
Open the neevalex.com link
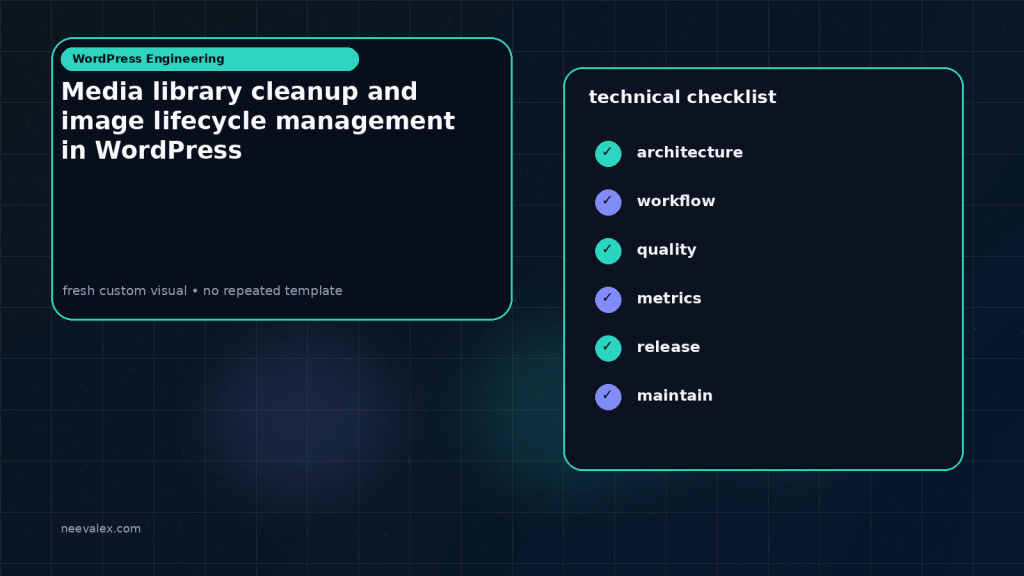pos(101,528)
